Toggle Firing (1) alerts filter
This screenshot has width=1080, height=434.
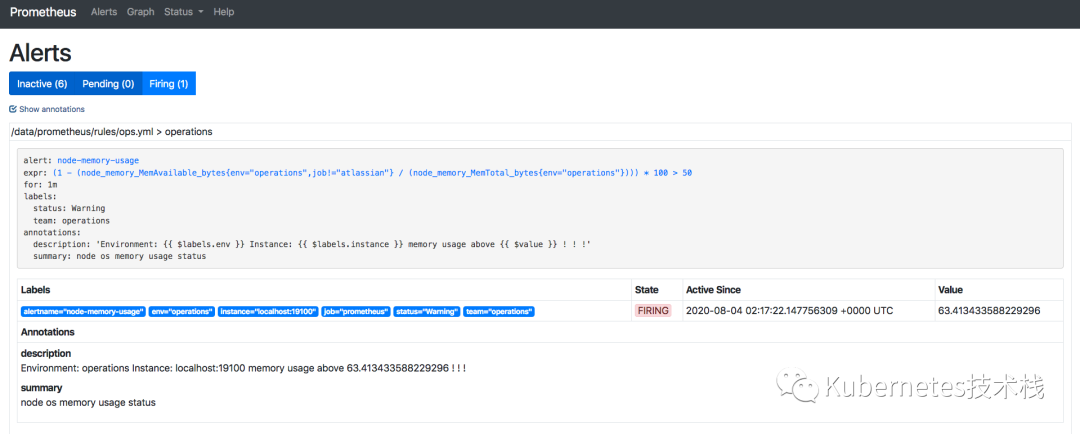point(169,83)
